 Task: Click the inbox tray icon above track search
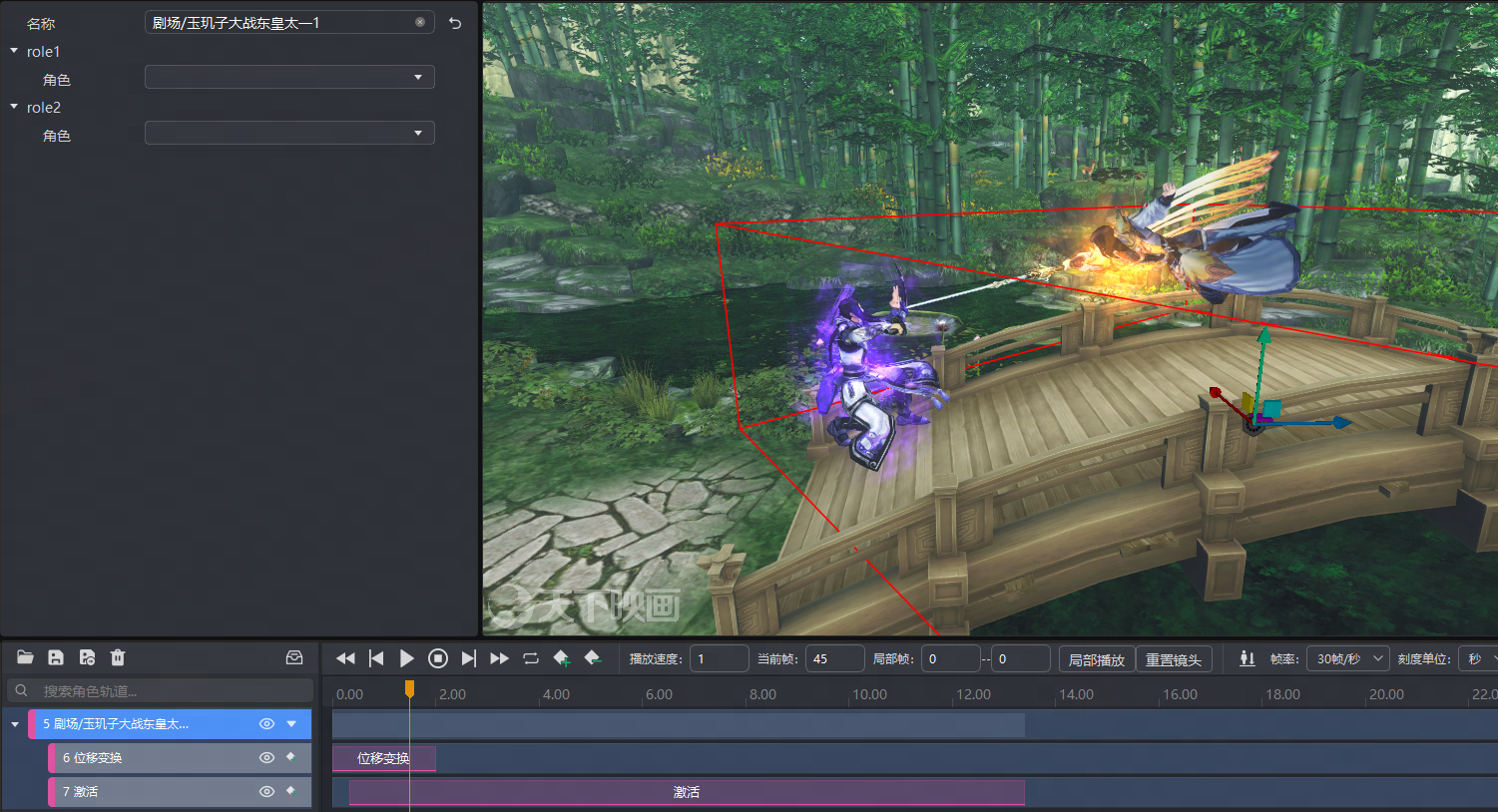294,657
